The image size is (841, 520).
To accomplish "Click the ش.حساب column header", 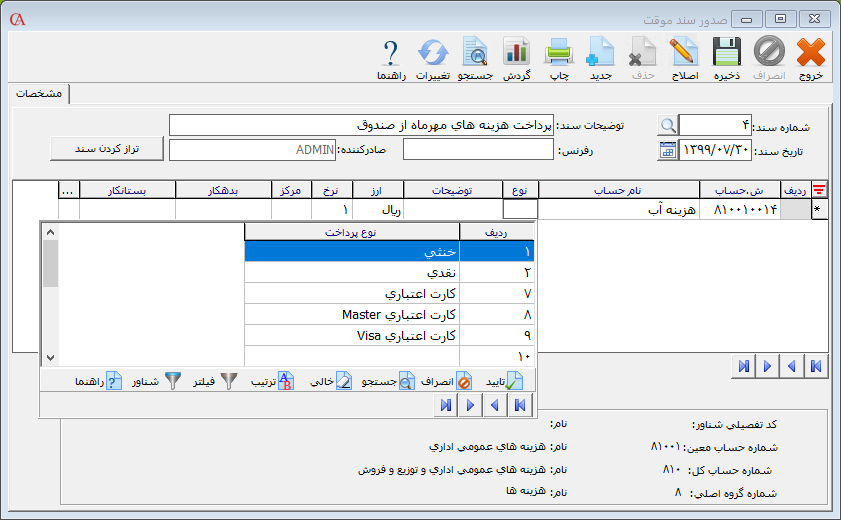I will click(x=740, y=190).
